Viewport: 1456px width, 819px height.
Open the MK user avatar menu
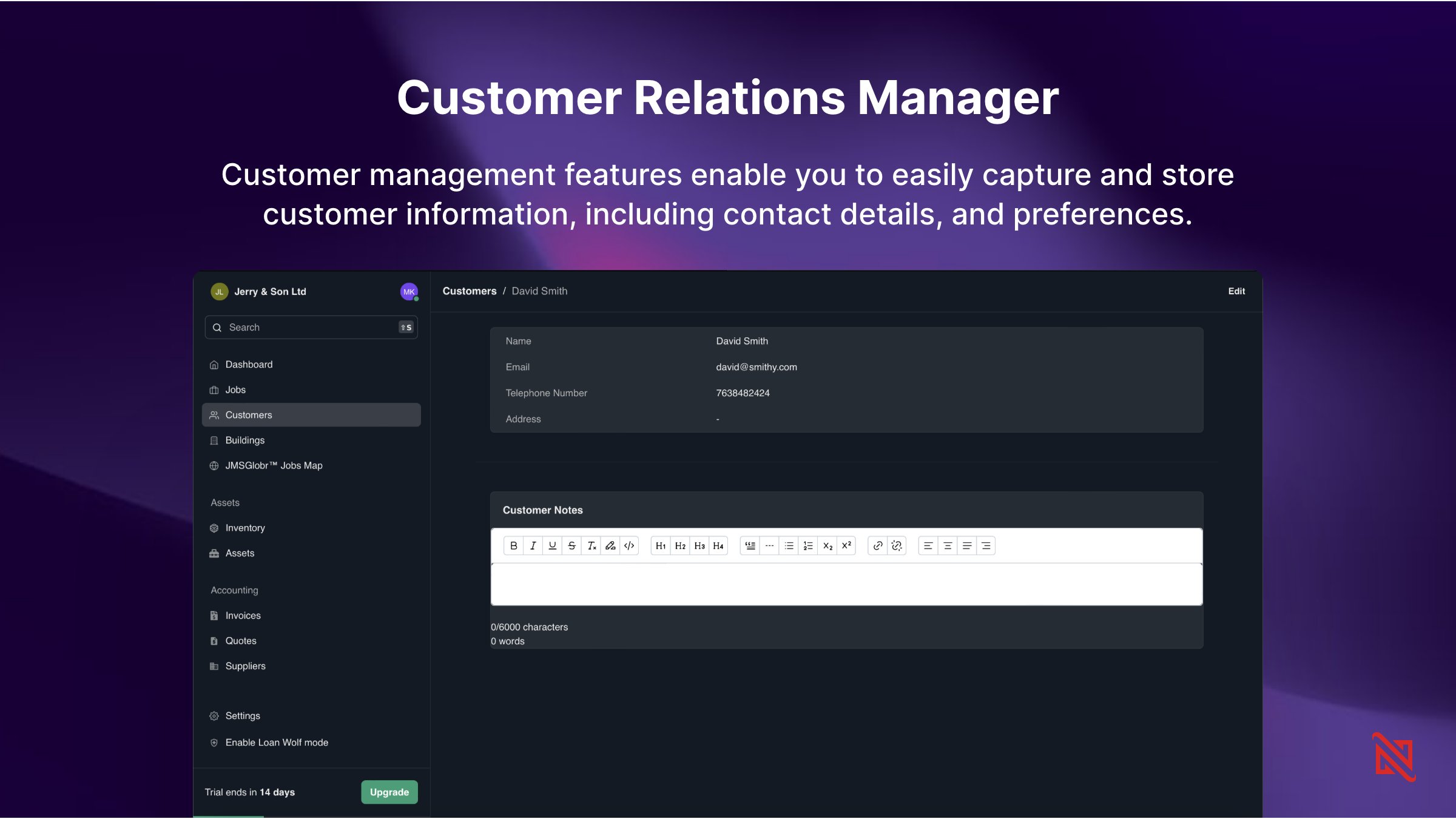click(409, 292)
